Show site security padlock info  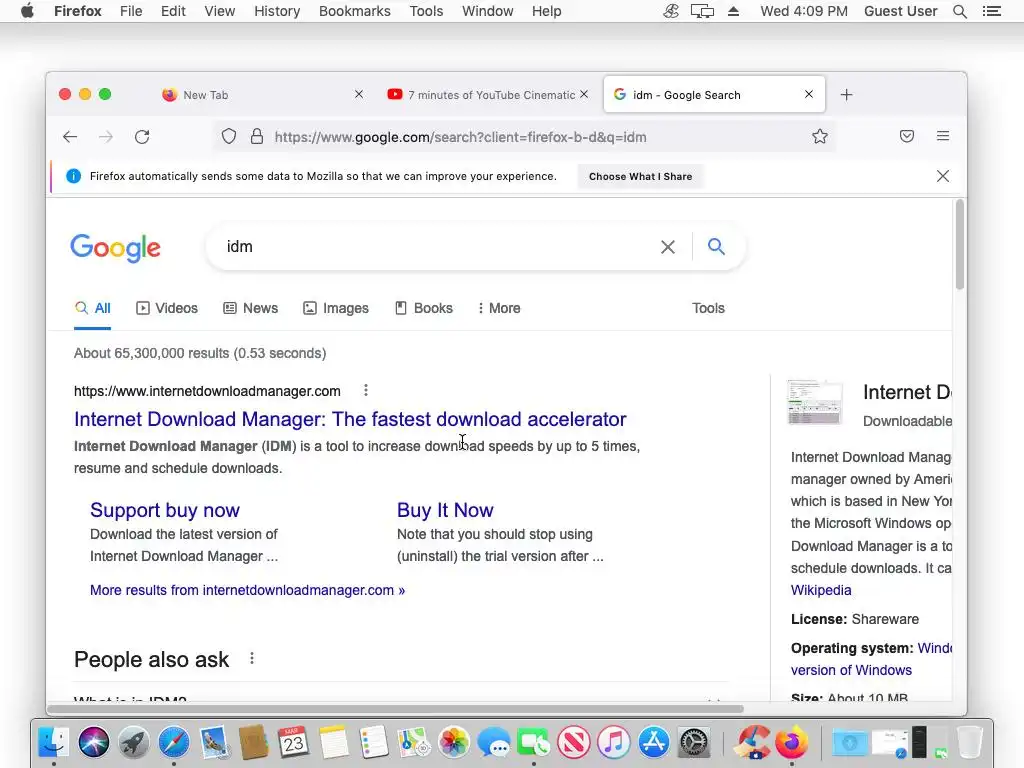coord(257,136)
